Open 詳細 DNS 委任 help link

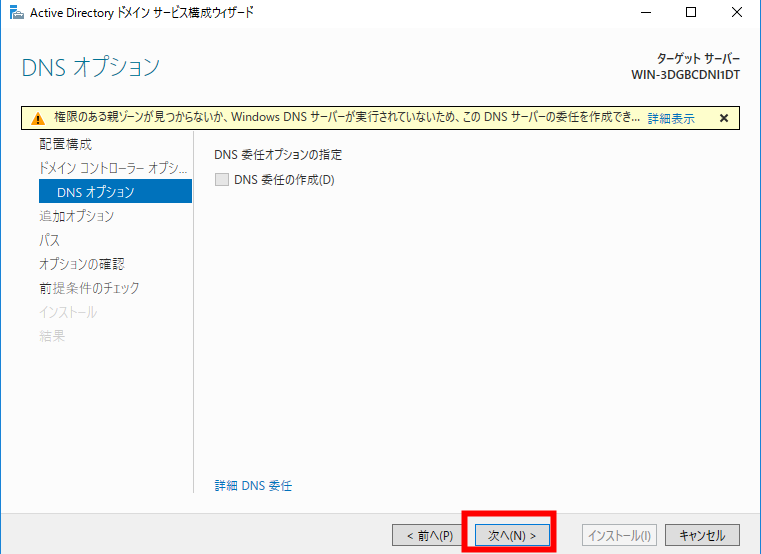253,486
